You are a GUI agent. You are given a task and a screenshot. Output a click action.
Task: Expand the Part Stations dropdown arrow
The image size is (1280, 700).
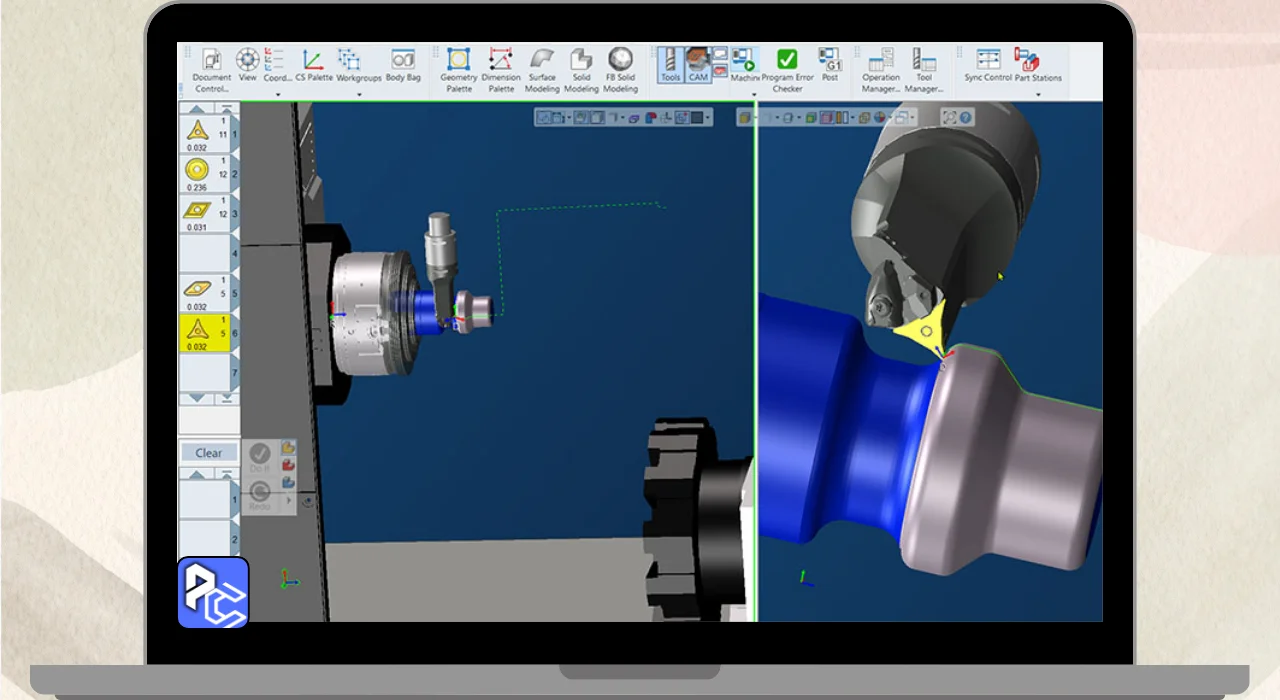pos(1038,95)
